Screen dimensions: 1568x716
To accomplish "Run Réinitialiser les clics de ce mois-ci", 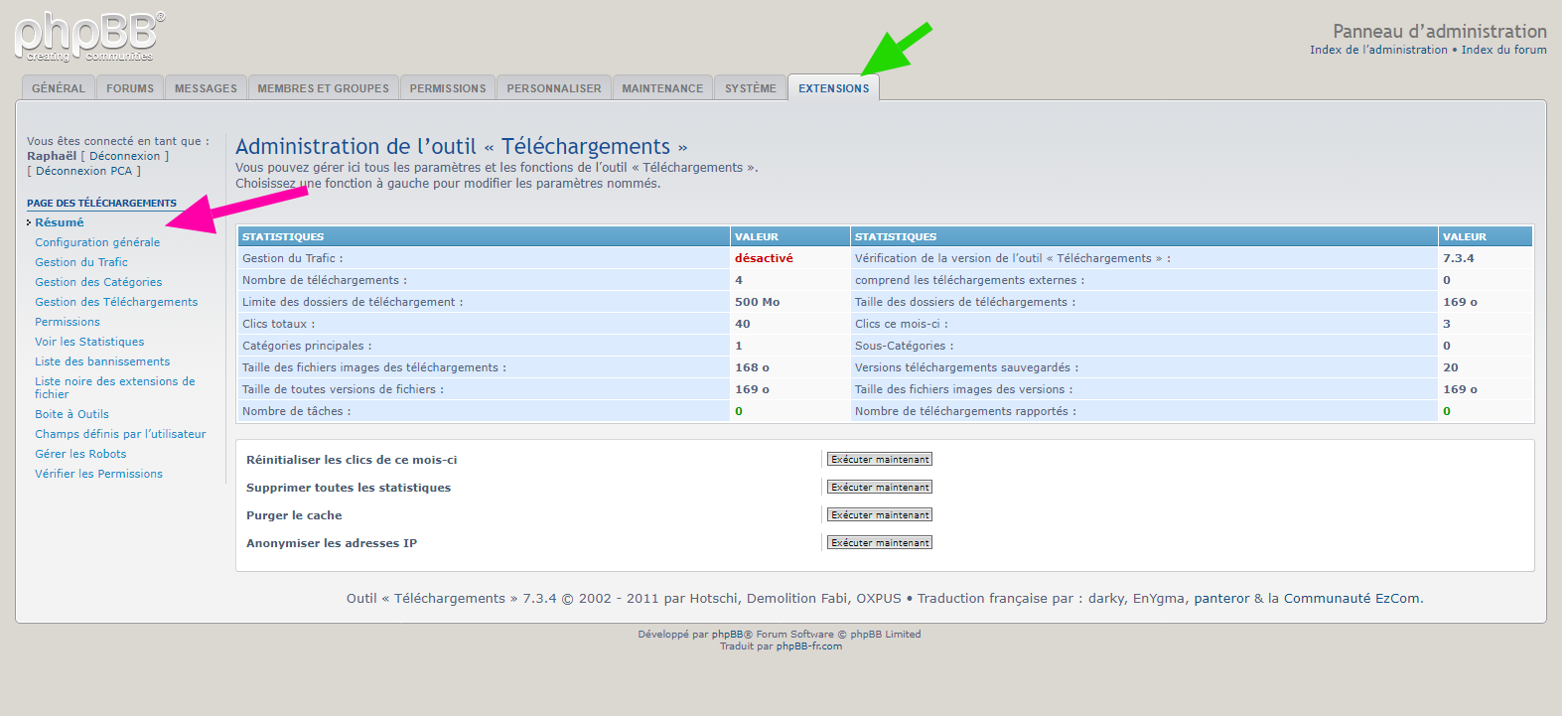I will click(880, 460).
